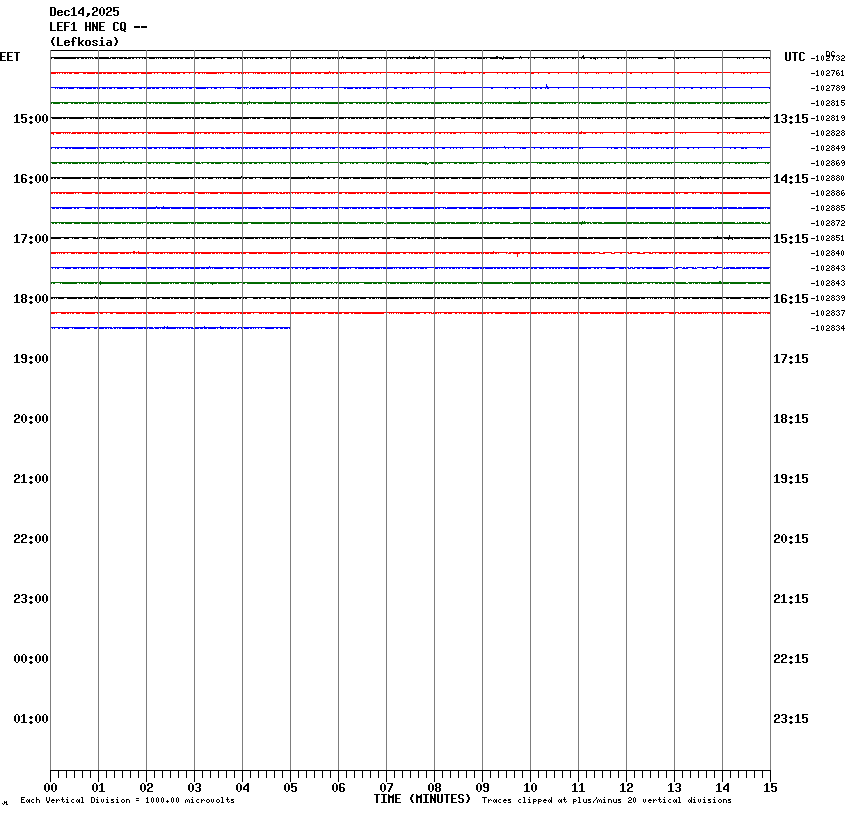Select the 18:00 EET hour label
The height and width of the screenshot is (814, 850).
(x=30, y=299)
